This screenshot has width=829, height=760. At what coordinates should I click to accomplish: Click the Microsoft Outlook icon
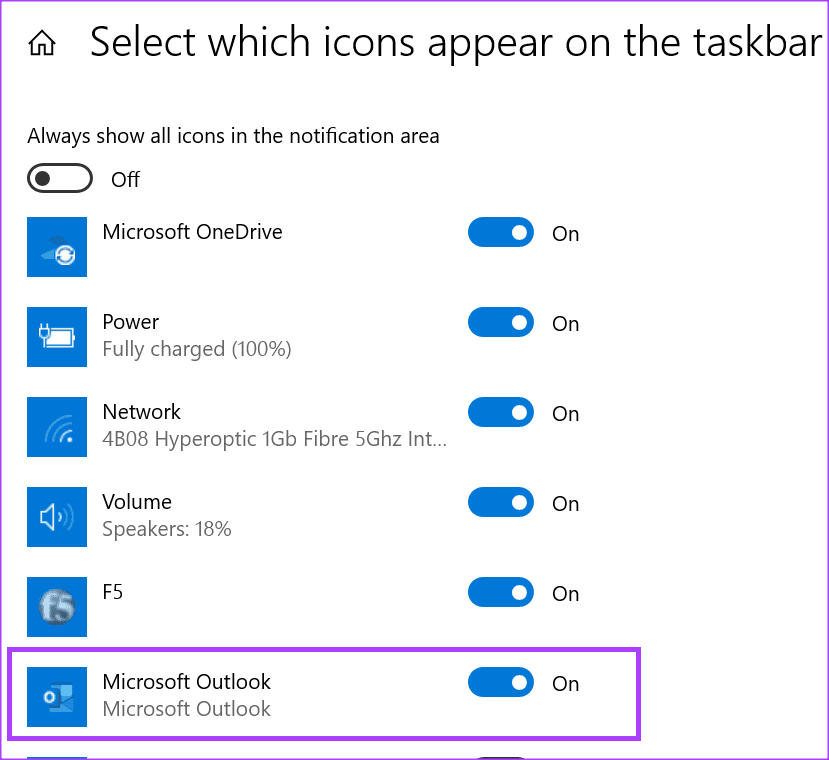point(57,697)
